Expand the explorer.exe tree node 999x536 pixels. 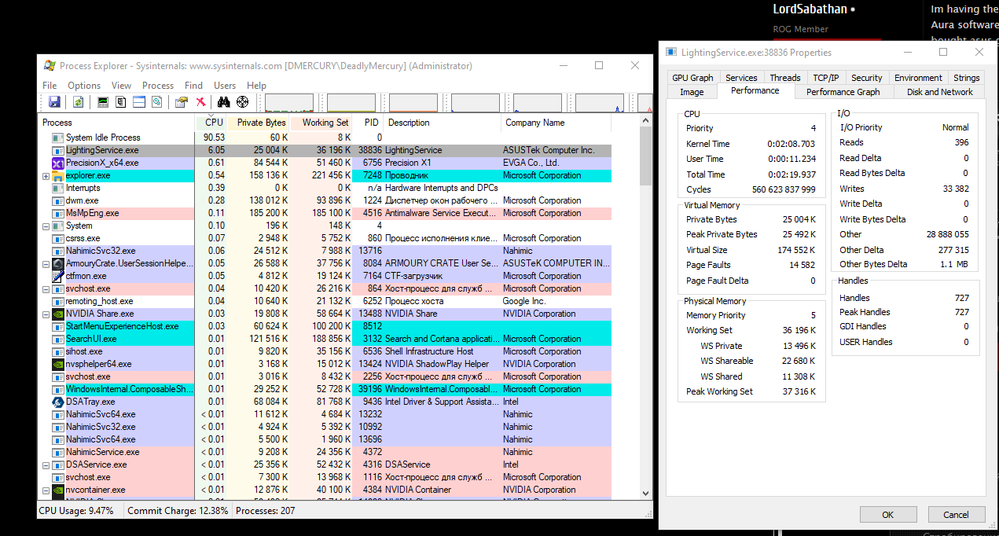click(x=46, y=176)
